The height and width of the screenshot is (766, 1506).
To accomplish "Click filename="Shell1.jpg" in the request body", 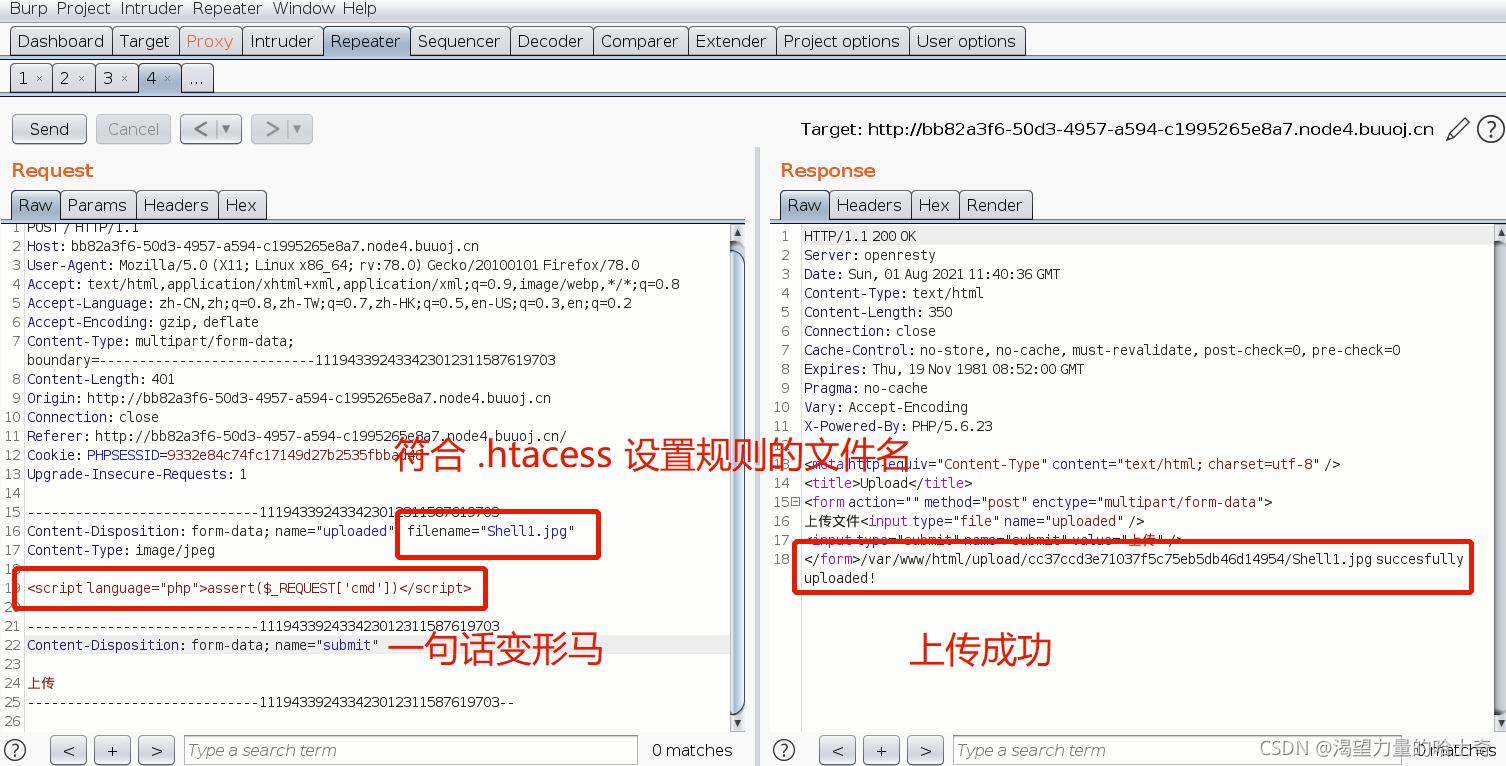I will [x=490, y=531].
